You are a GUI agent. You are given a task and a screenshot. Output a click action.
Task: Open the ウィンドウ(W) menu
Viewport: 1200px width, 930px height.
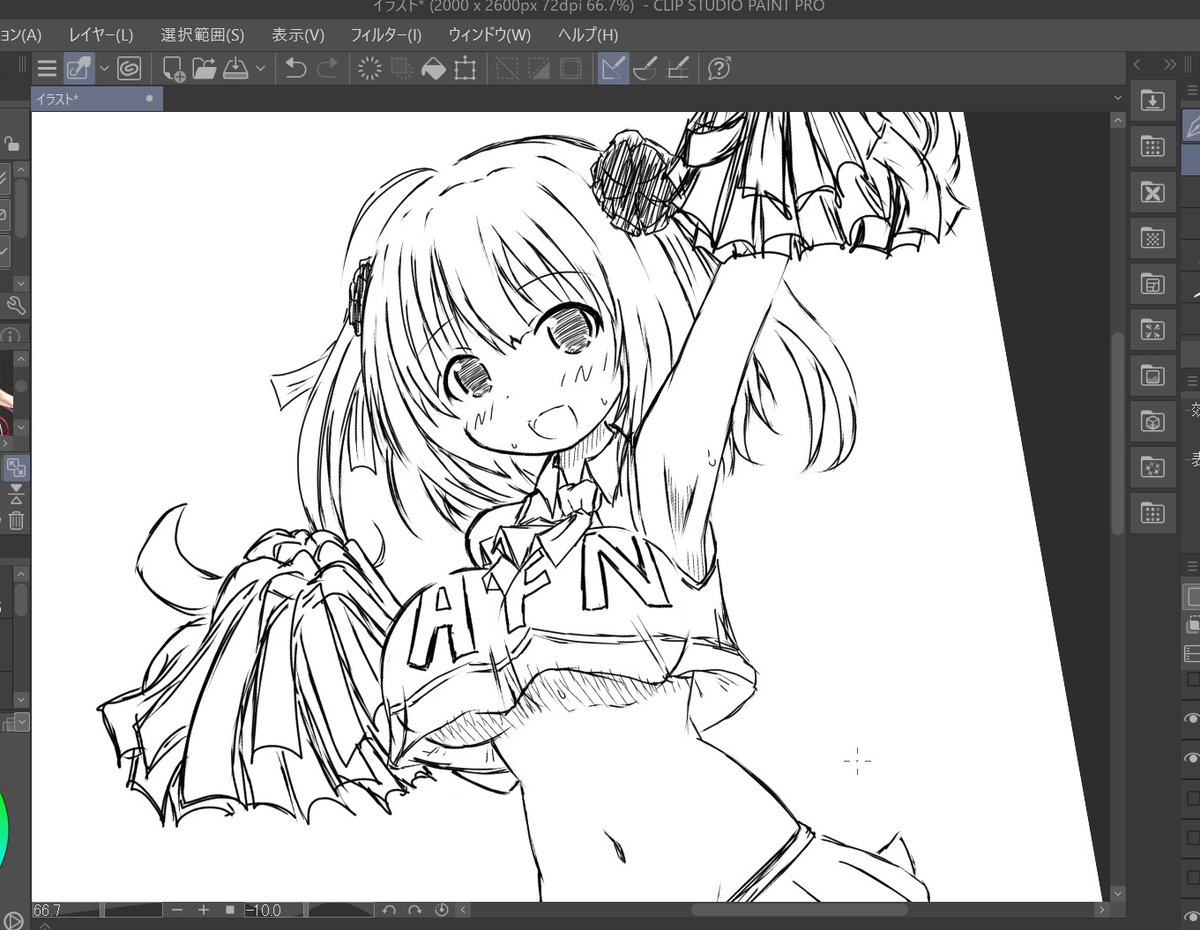[489, 35]
